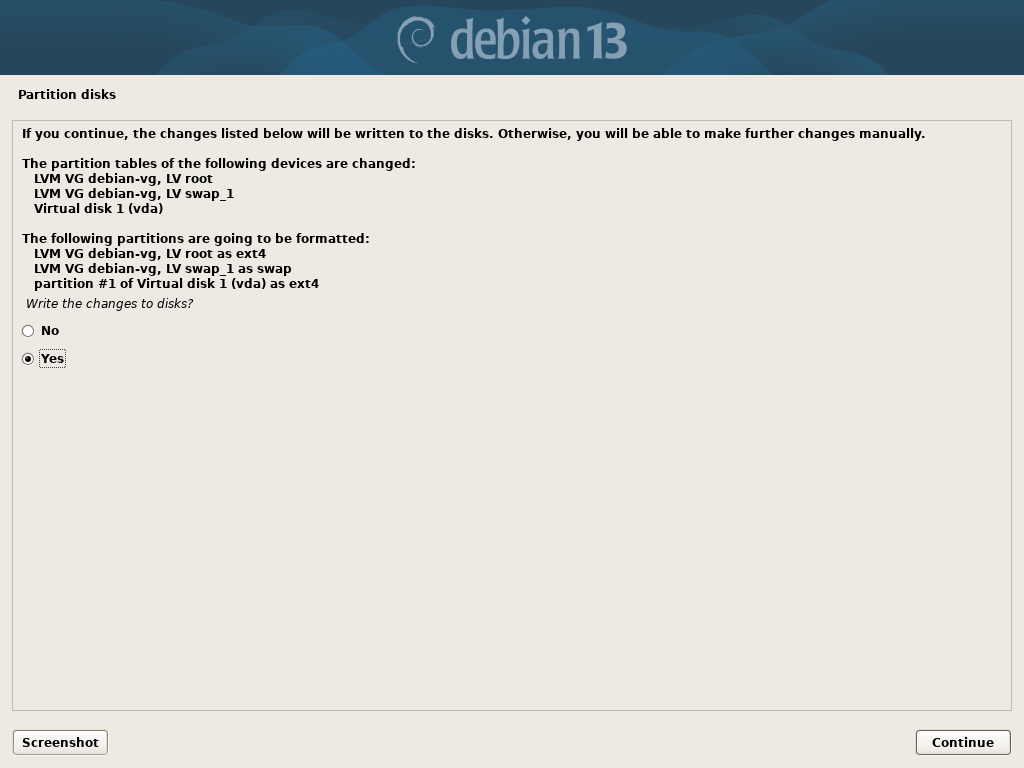Click the "Partition disks" page heading
The height and width of the screenshot is (768, 1024).
coord(67,95)
